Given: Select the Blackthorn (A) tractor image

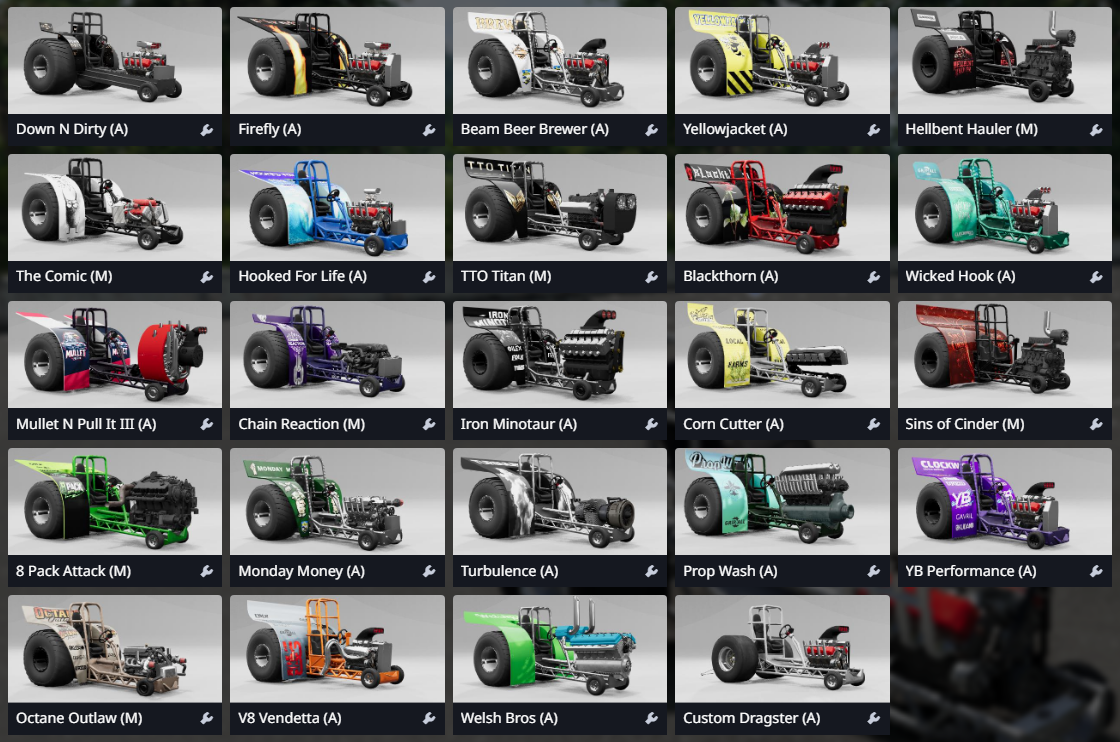Looking at the screenshot, I should 782,208.
